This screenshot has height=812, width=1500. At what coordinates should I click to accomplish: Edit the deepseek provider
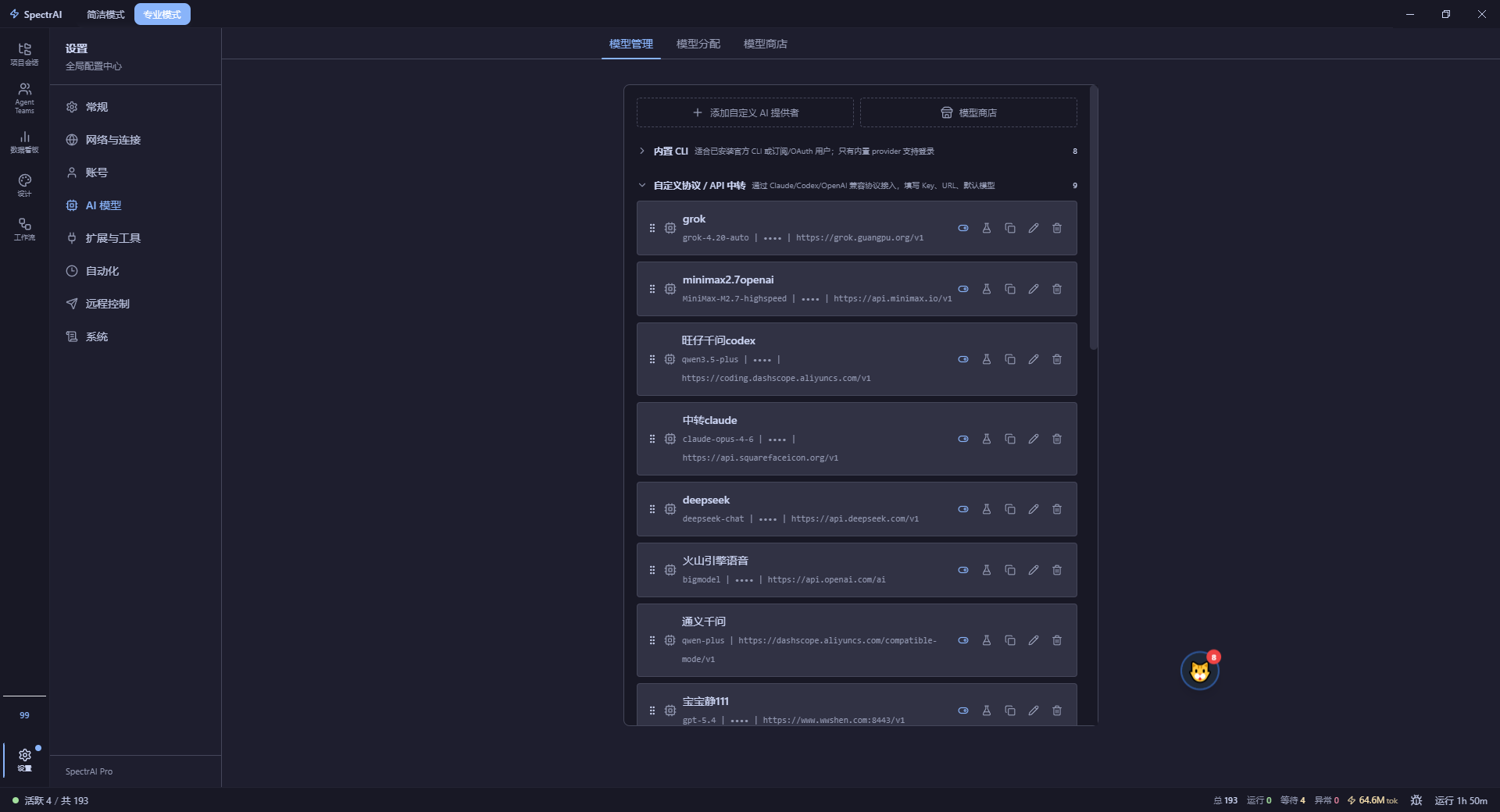pyautogui.click(x=1034, y=509)
